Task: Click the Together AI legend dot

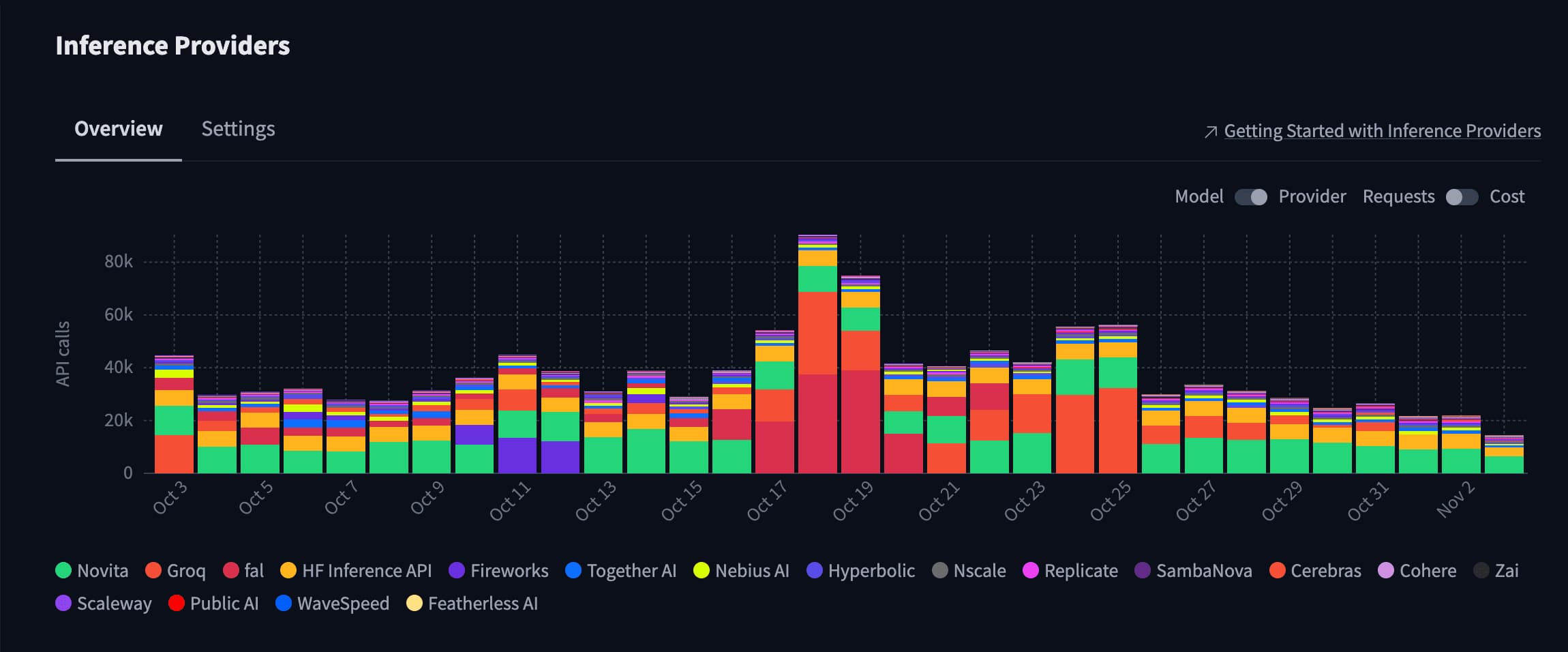Action: click(x=573, y=570)
